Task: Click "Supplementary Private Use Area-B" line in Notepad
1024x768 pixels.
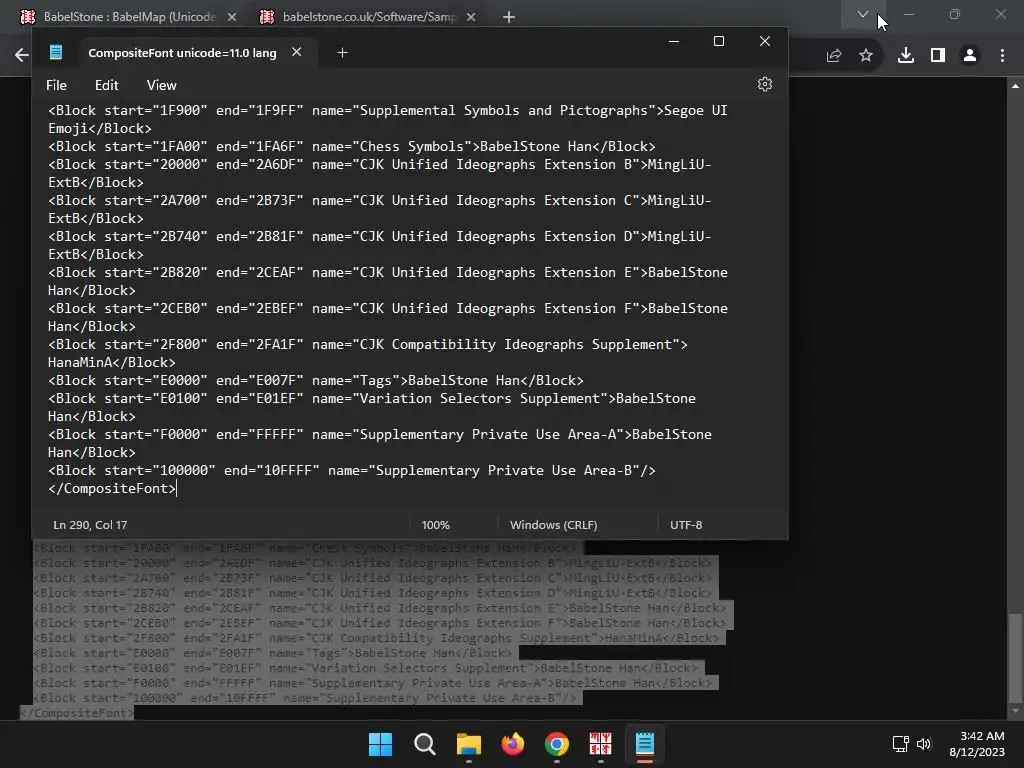Action: 351,470
